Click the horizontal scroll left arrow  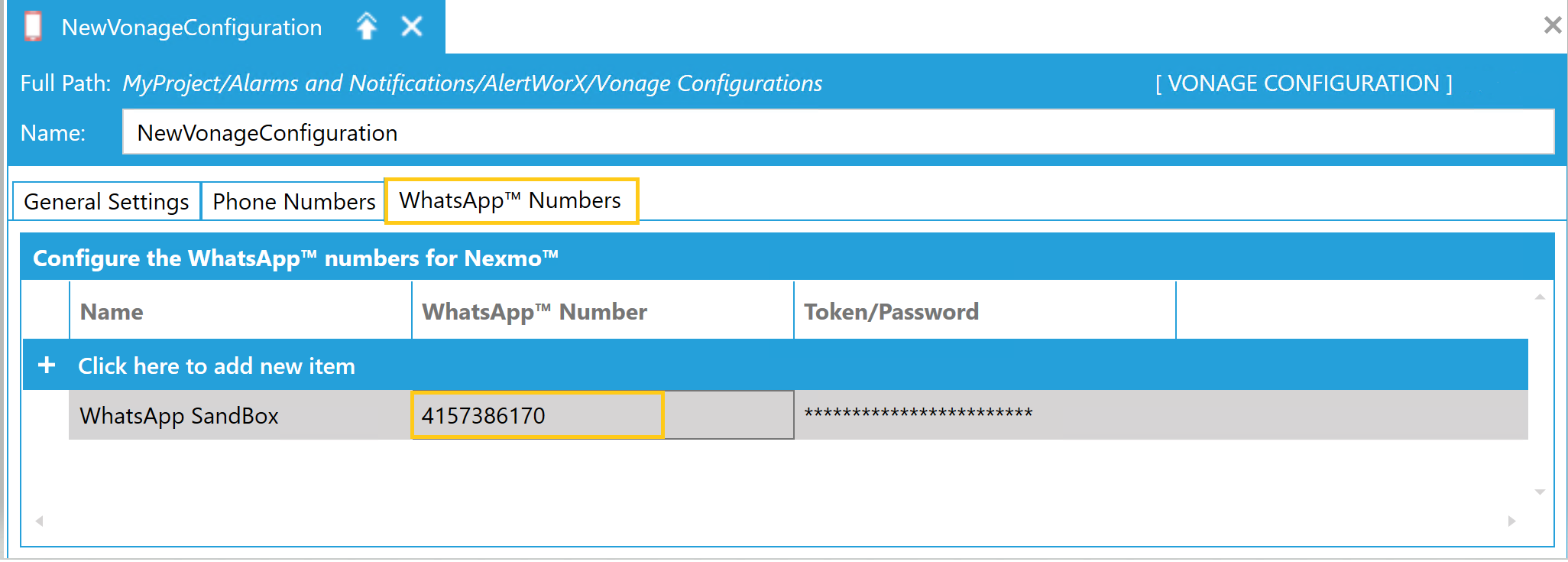point(39,521)
